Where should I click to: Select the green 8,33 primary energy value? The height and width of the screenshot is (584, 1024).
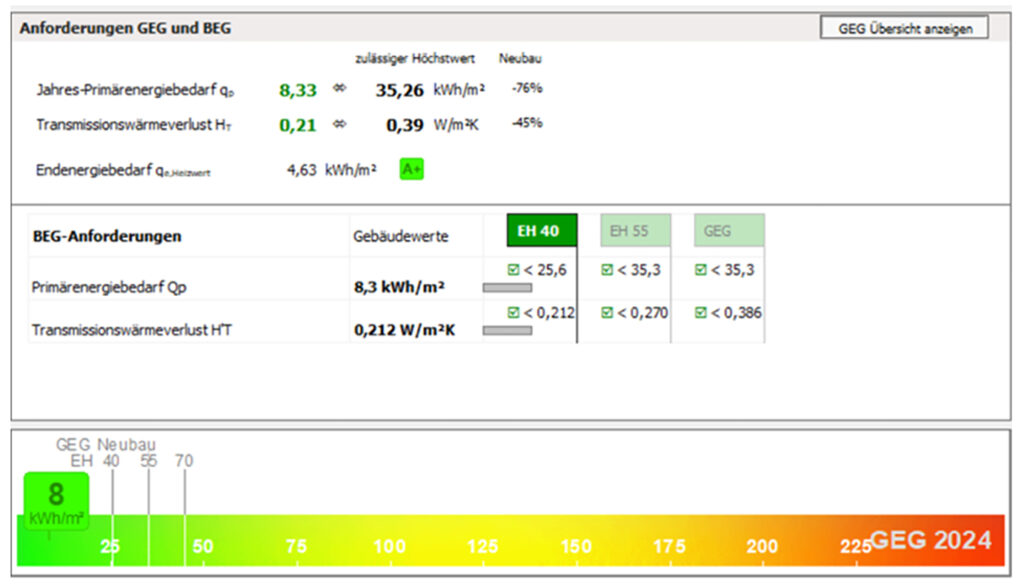(298, 90)
